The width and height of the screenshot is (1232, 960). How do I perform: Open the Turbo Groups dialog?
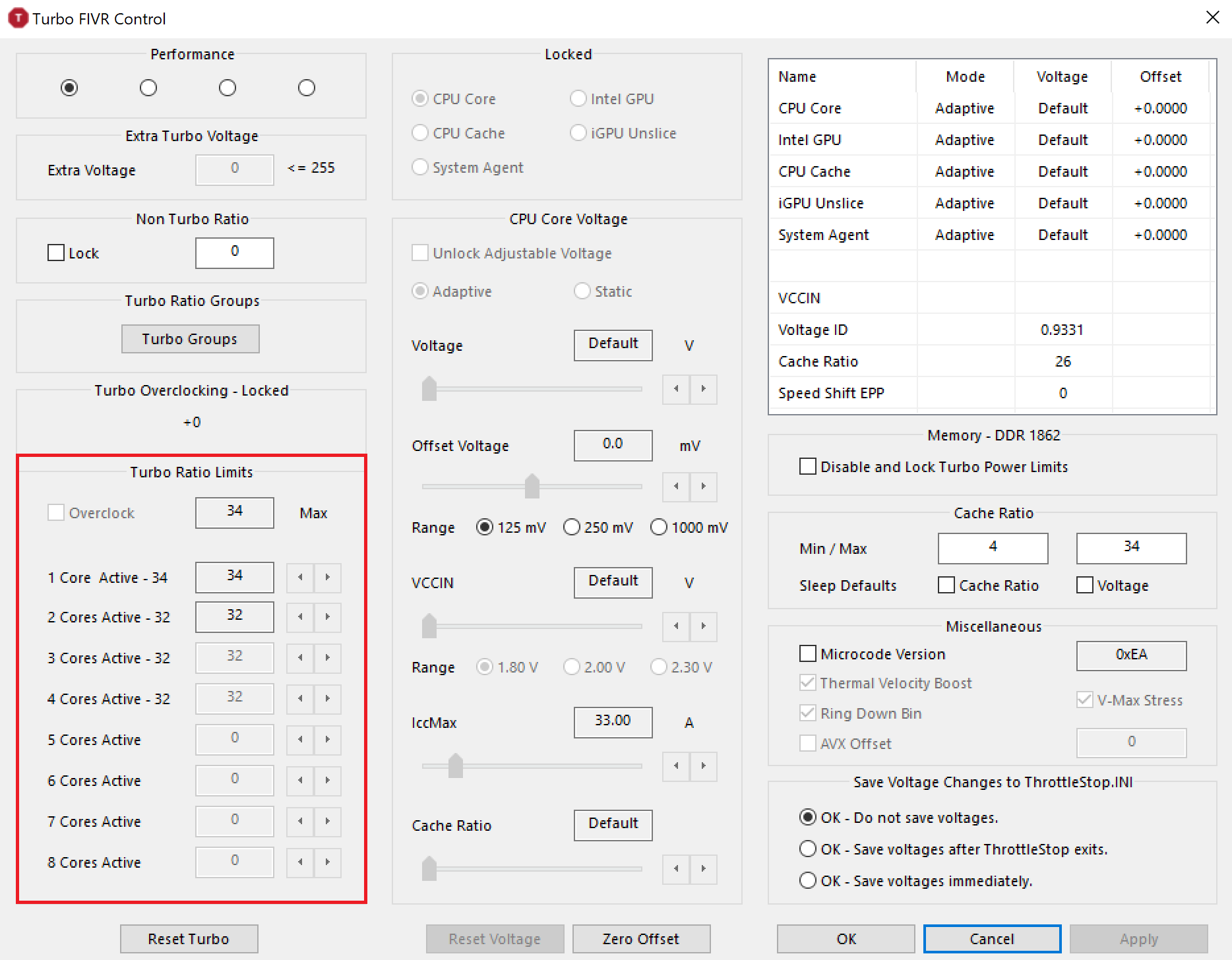pyautogui.click(x=190, y=339)
